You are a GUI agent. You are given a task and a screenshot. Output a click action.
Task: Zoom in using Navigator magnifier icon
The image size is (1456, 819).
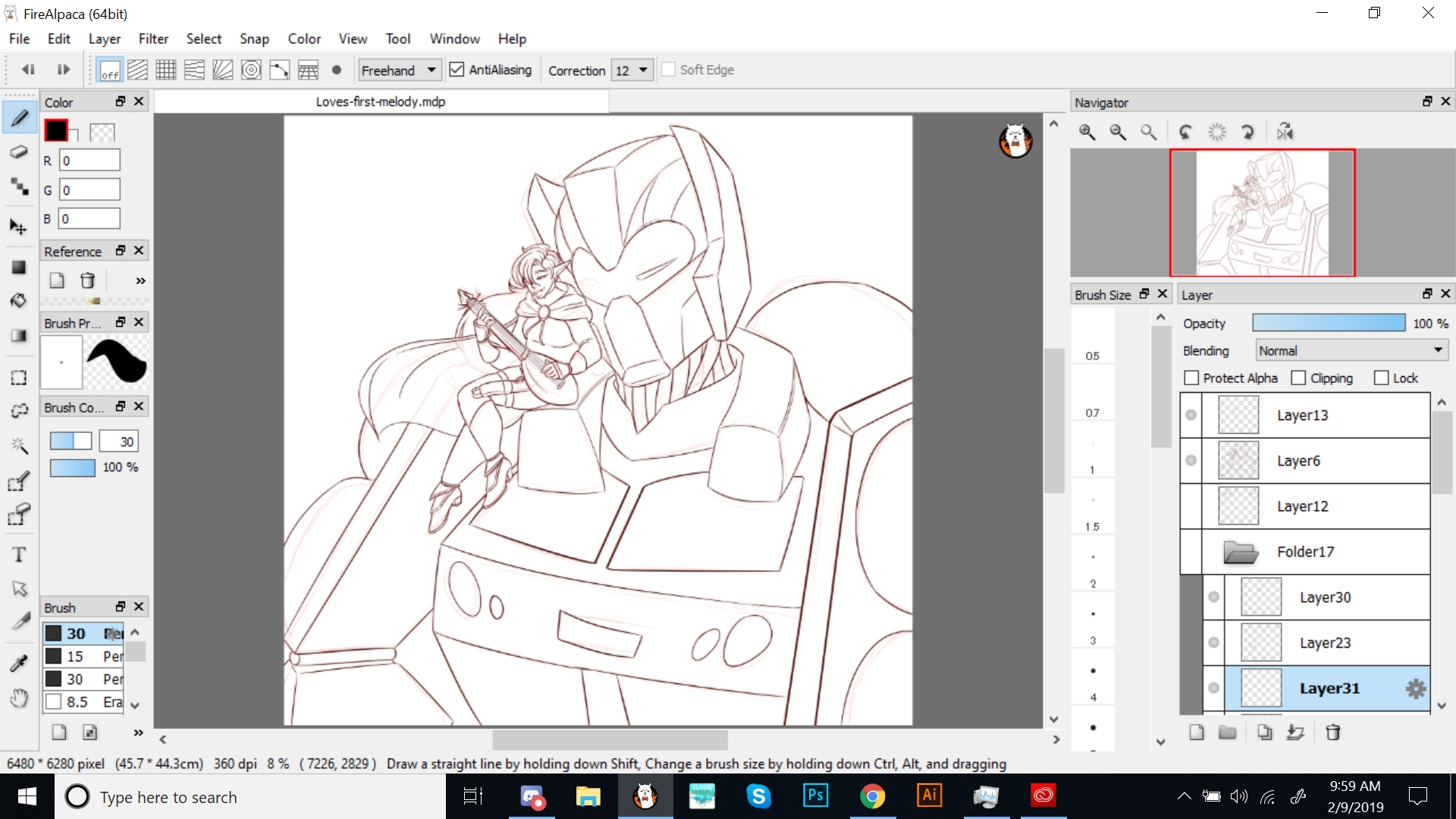tap(1087, 132)
